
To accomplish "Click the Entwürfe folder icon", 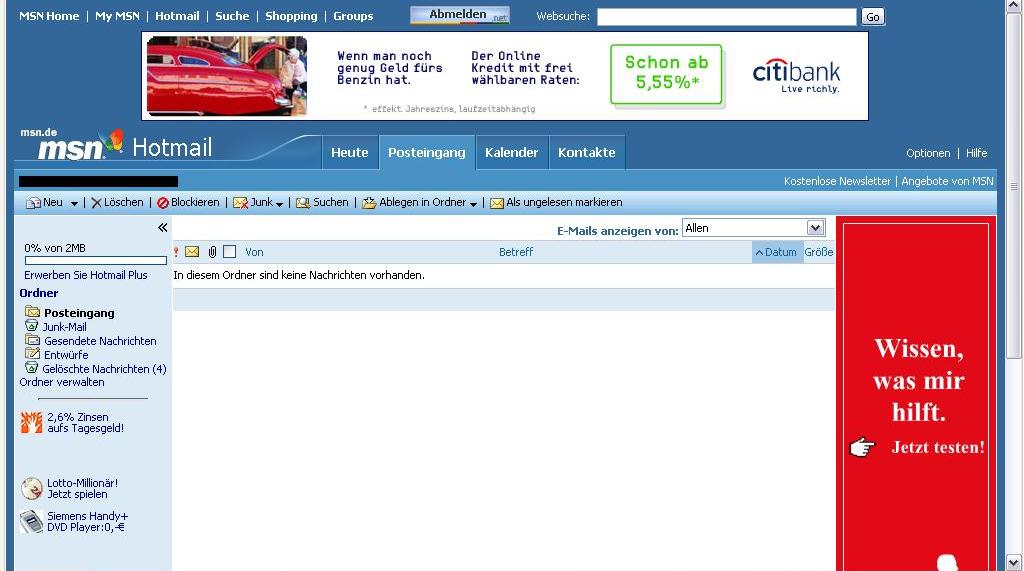I will click(x=32, y=353).
